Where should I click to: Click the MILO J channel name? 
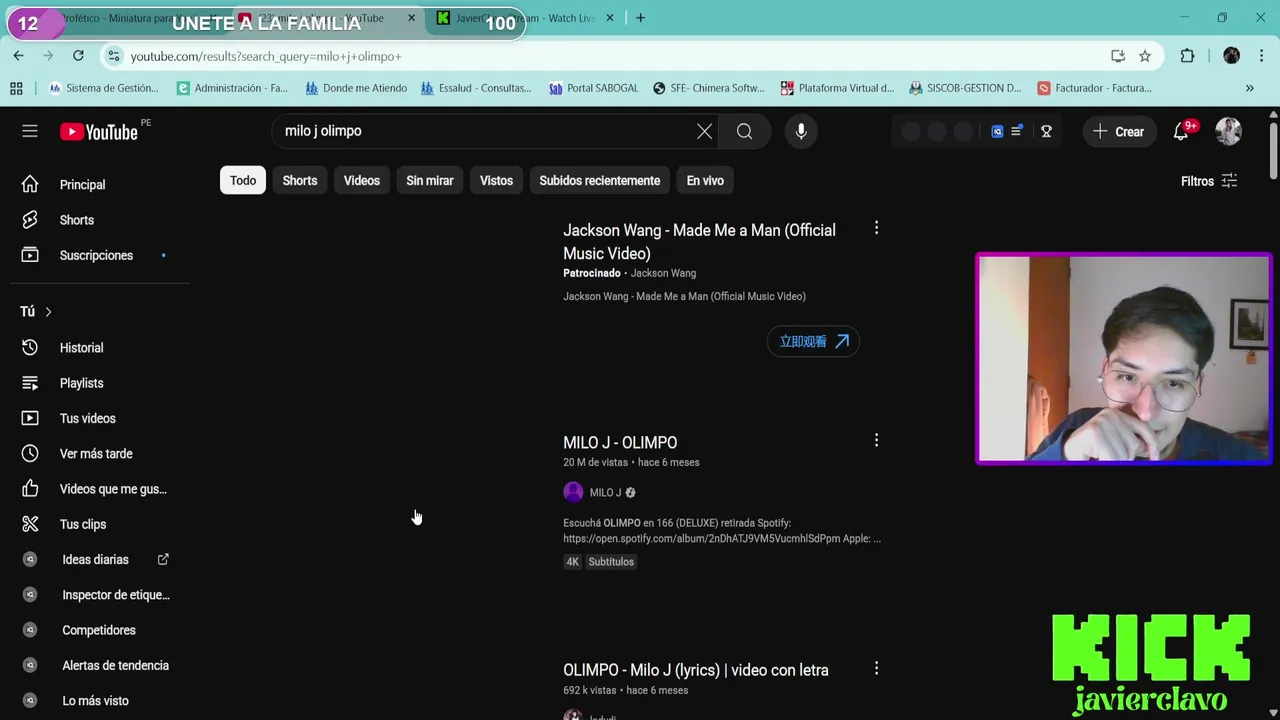[x=605, y=492]
